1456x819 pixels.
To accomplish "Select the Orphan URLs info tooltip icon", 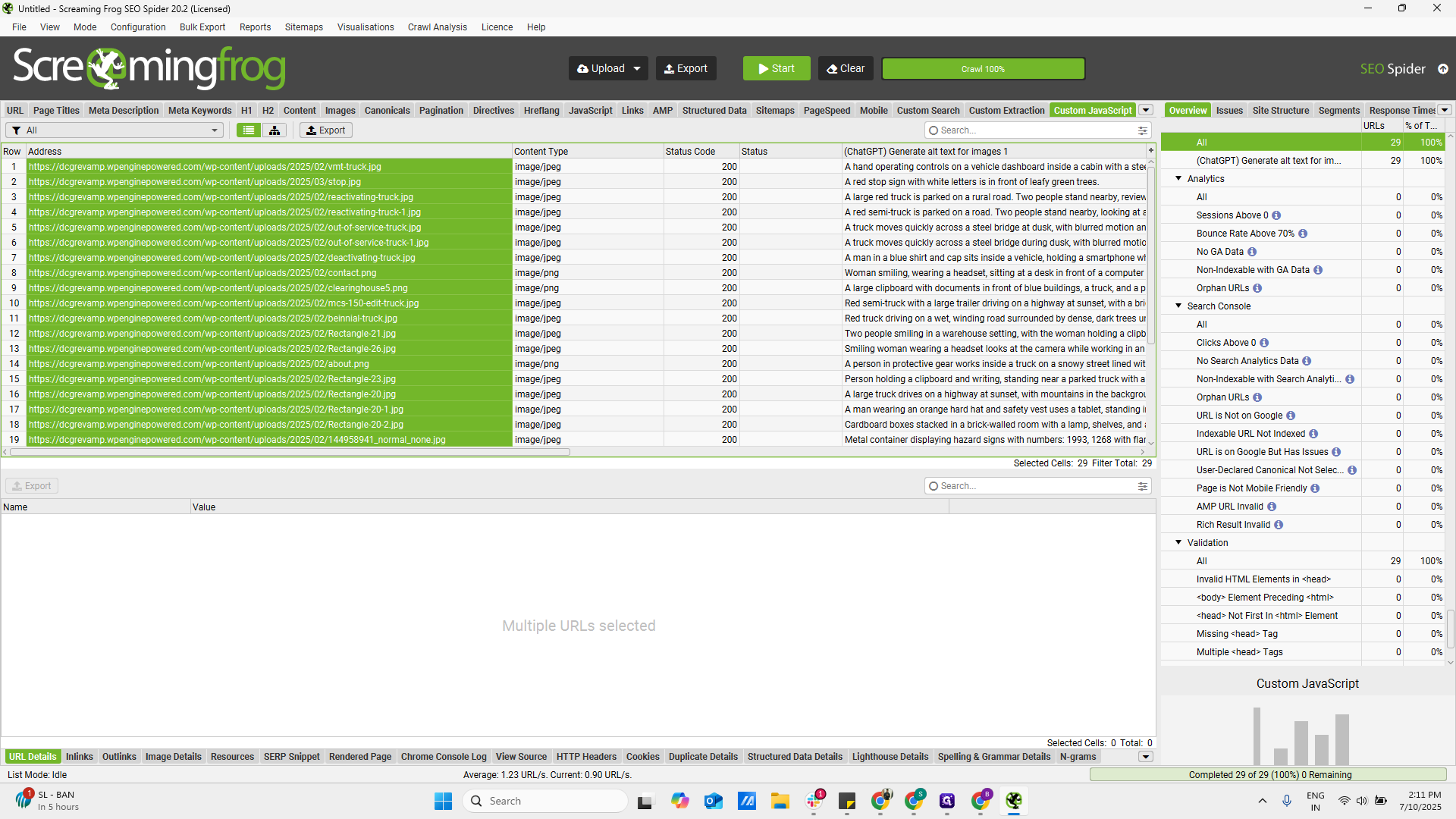I will click(1257, 287).
